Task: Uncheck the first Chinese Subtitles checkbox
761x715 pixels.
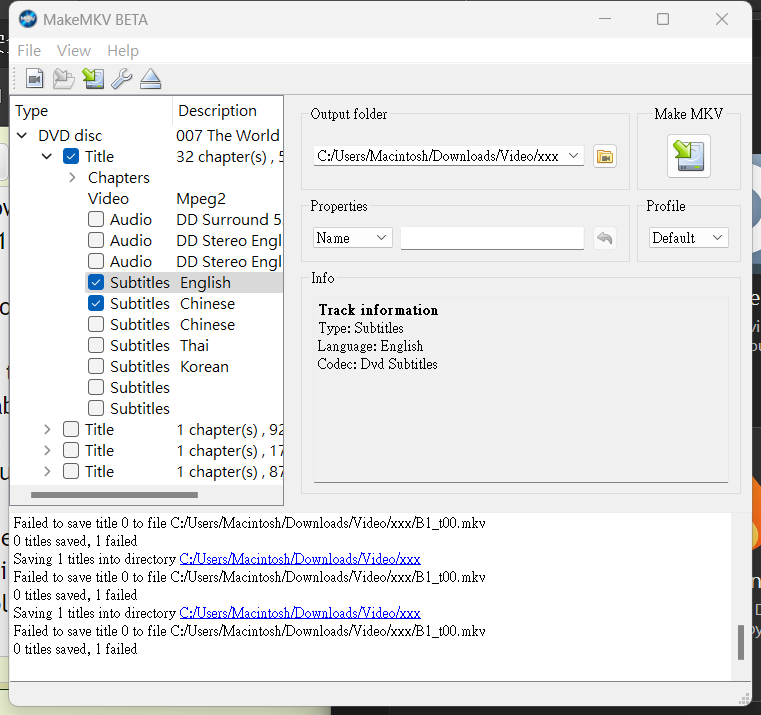Action: 96,303
